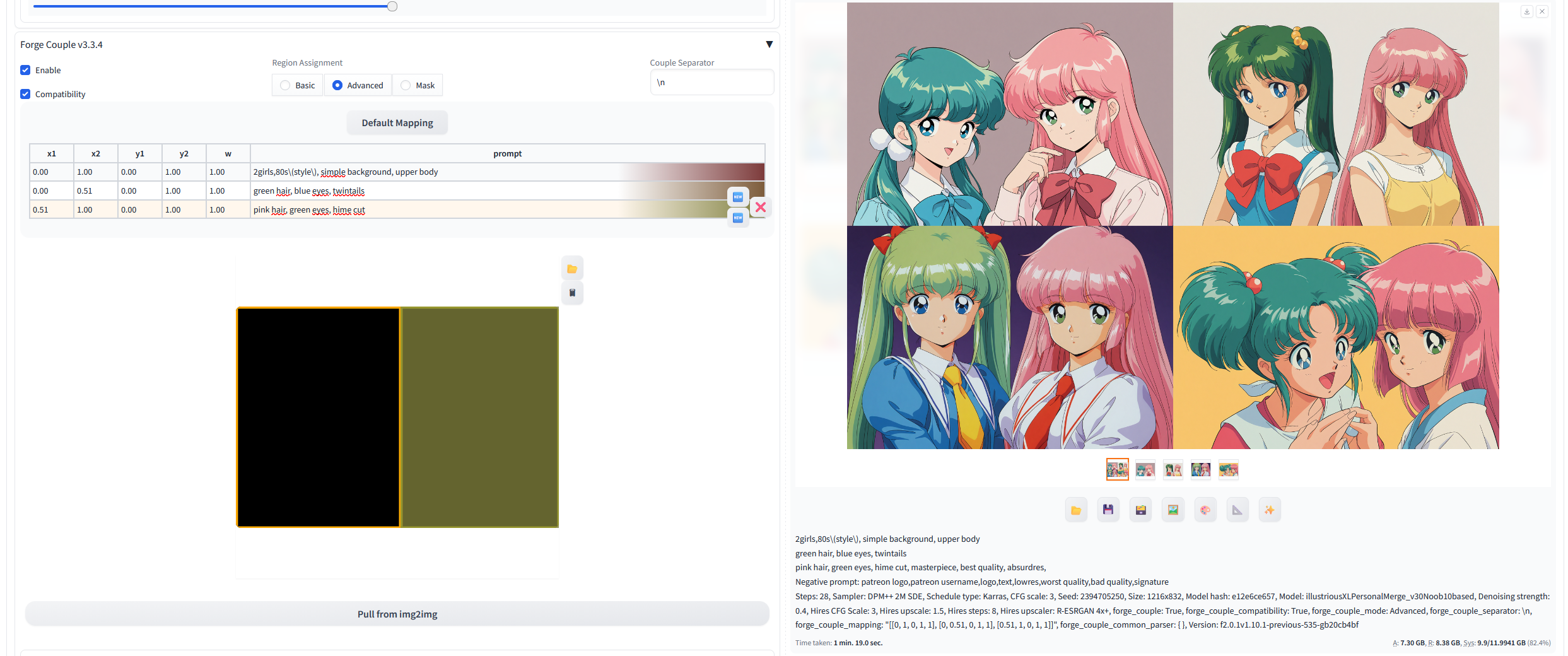The image size is (1568, 656).
Task: Click x1 value 0.51 in pink hair row
Action: [52, 210]
